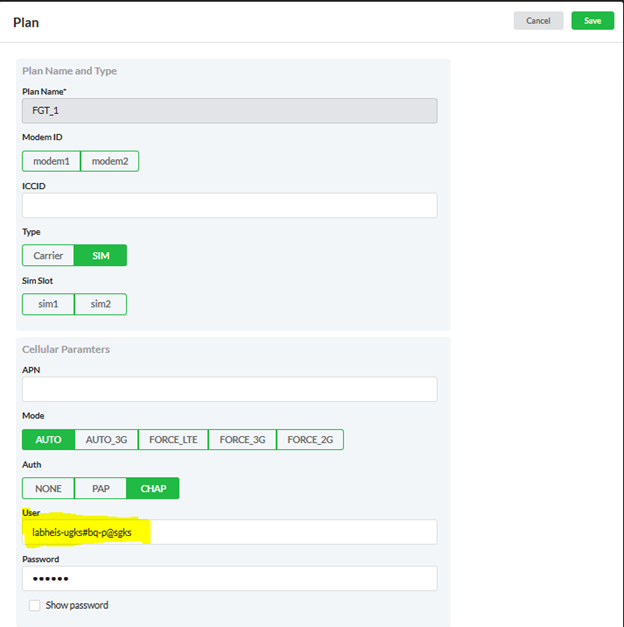Click into the ICCID input field

click(229, 205)
